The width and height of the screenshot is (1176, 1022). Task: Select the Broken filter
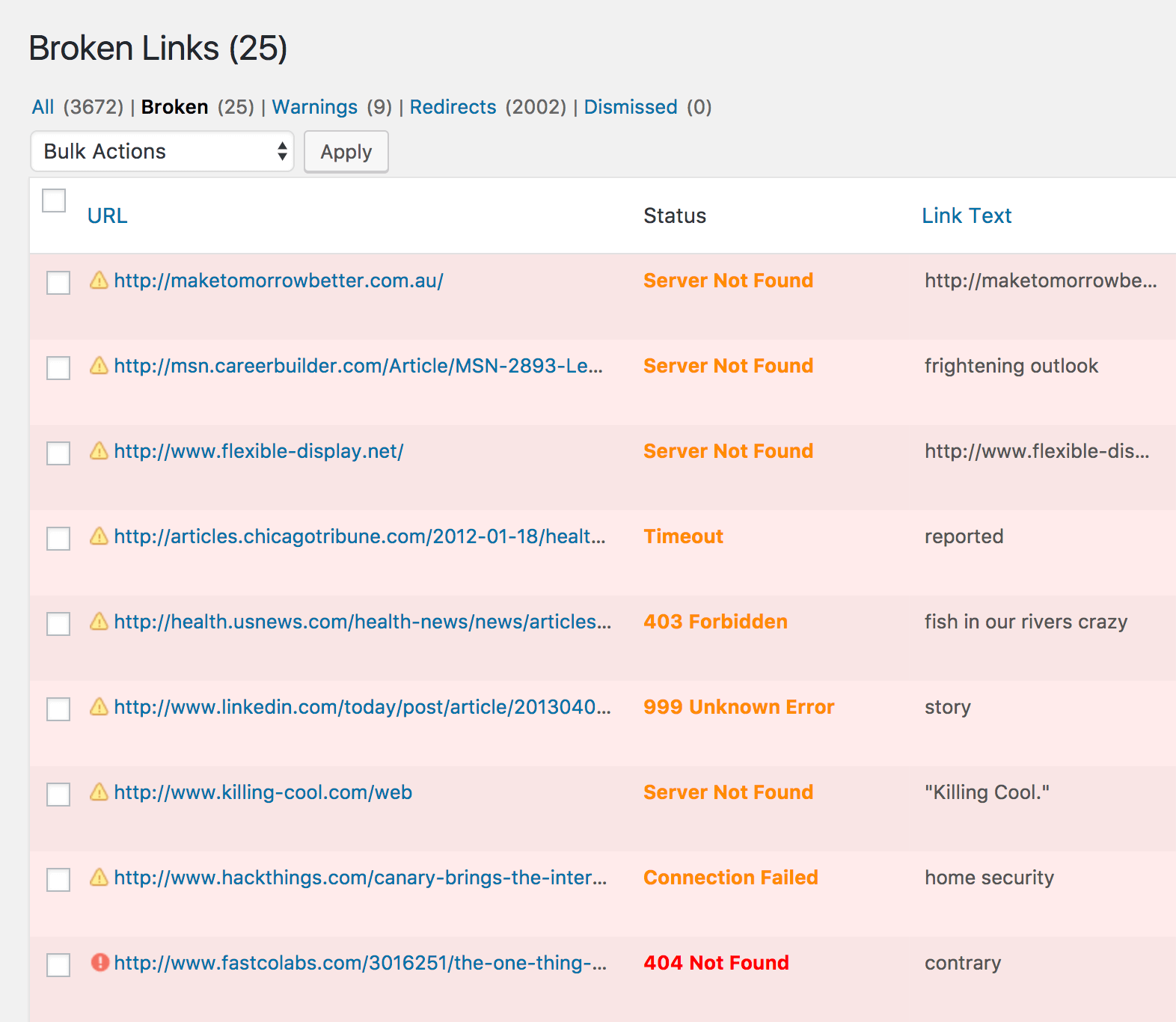pos(174,107)
